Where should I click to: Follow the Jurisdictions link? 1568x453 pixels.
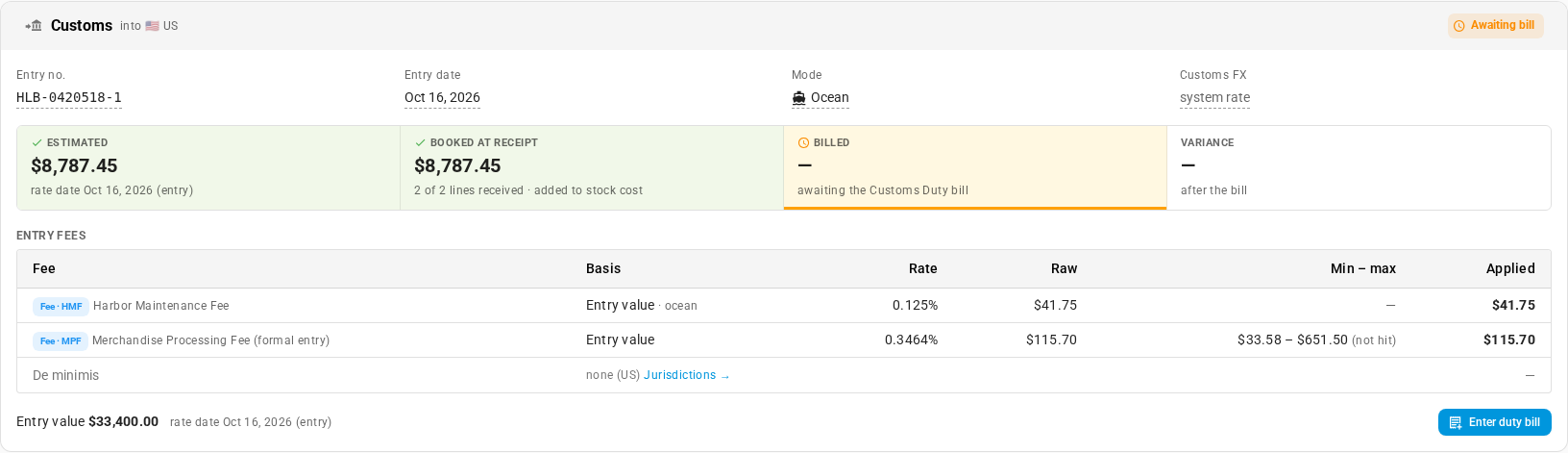(x=686, y=375)
